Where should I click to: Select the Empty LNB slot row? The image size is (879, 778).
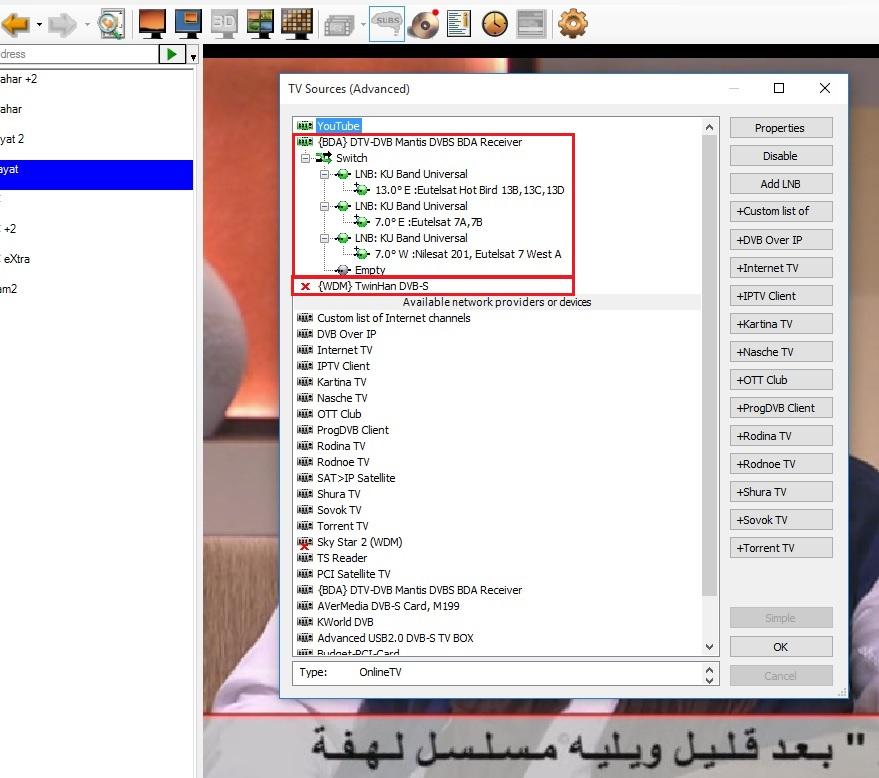pyautogui.click(x=369, y=270)
